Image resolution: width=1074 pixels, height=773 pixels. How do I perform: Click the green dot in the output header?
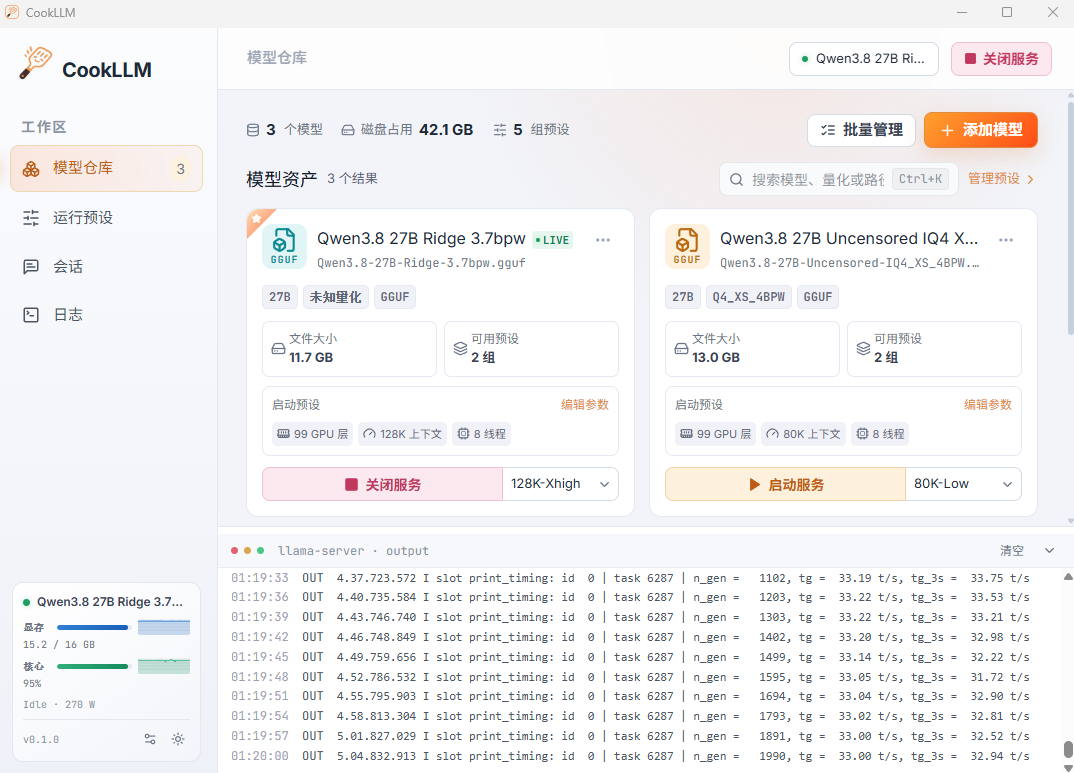pos(260,550)
